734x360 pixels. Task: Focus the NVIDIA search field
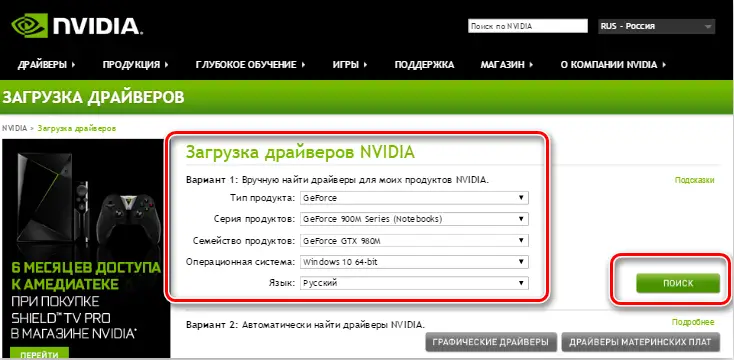pyautogui.click(x=528, y=26)
